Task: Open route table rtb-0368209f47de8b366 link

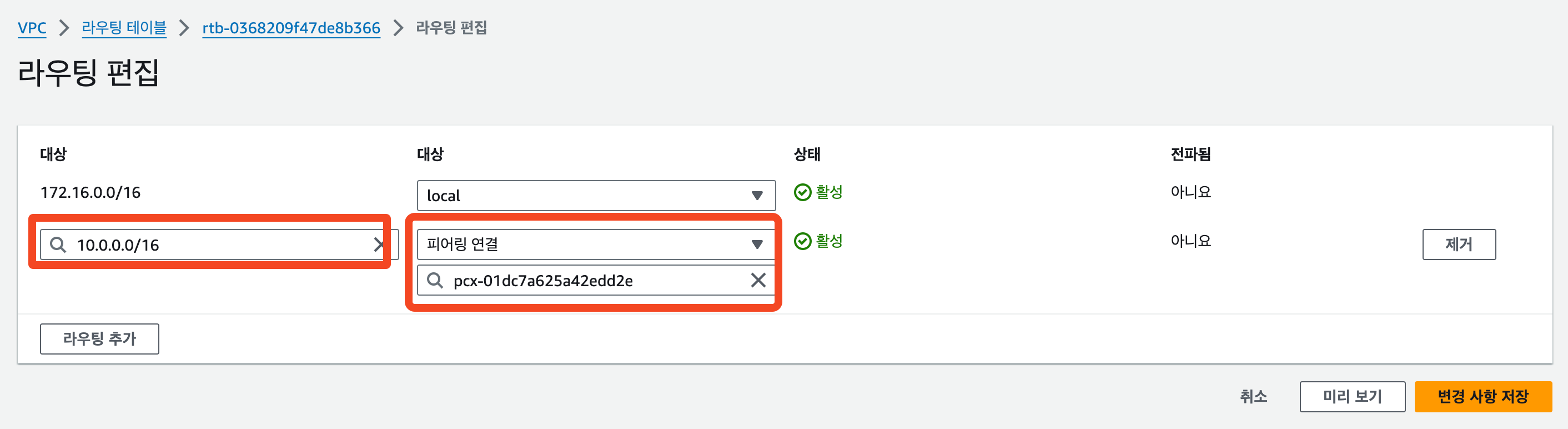Action: click(x=291, y=28)
